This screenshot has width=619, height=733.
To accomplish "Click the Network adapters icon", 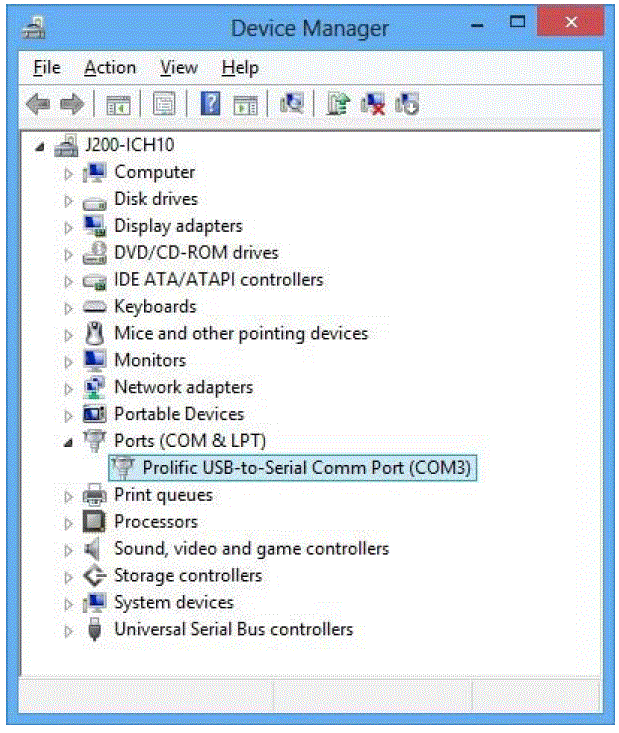I will pyautogui.click(x=94, y=388).
